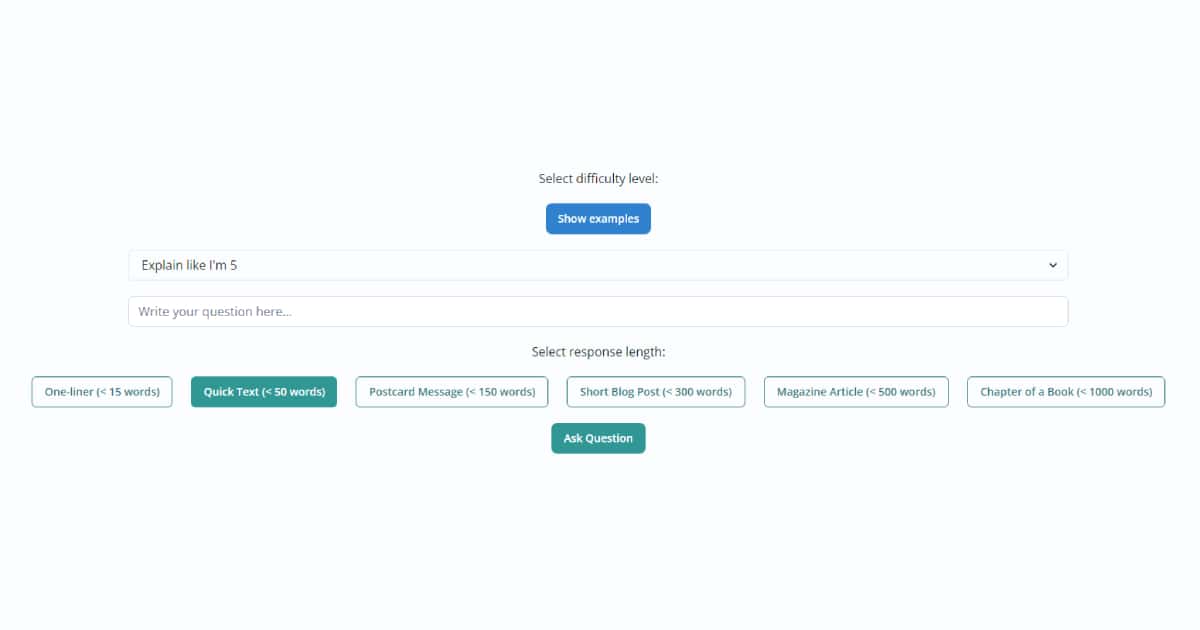
Task: Select Chapter of a Book length
Action: [1066, 392]
